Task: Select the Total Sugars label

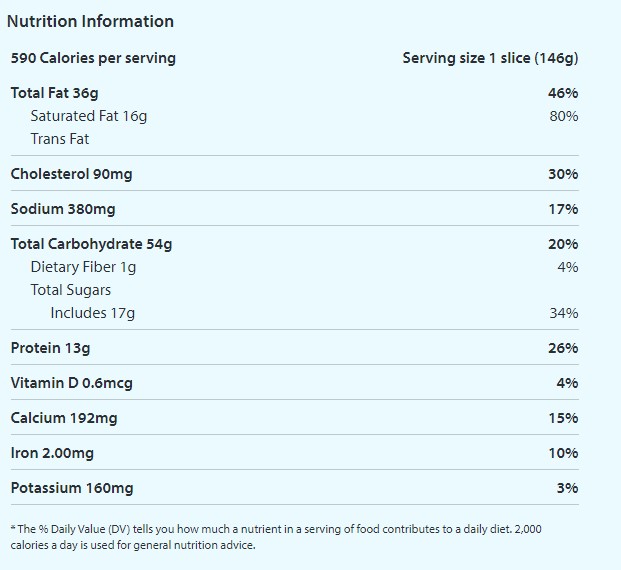Action: point(71,290)
